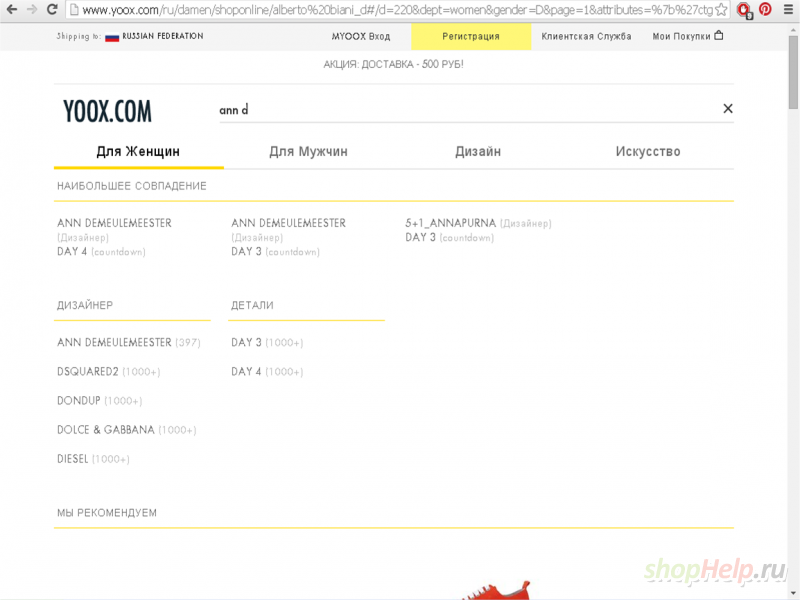Go back with the browser back arrow

pyautogui.click(x=11, y=9)
